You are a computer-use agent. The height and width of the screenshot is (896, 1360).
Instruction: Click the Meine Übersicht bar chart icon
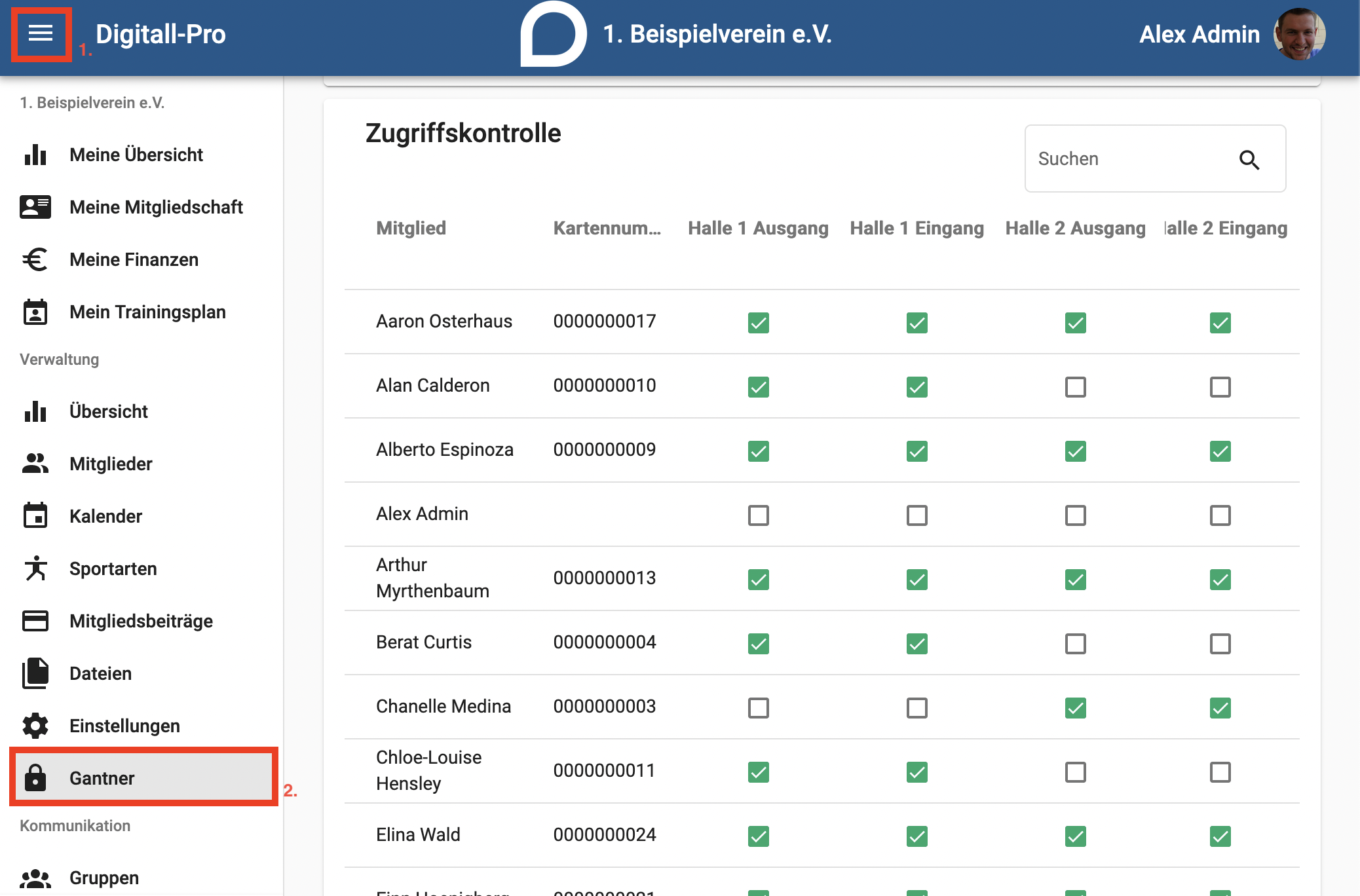(35, 155)
